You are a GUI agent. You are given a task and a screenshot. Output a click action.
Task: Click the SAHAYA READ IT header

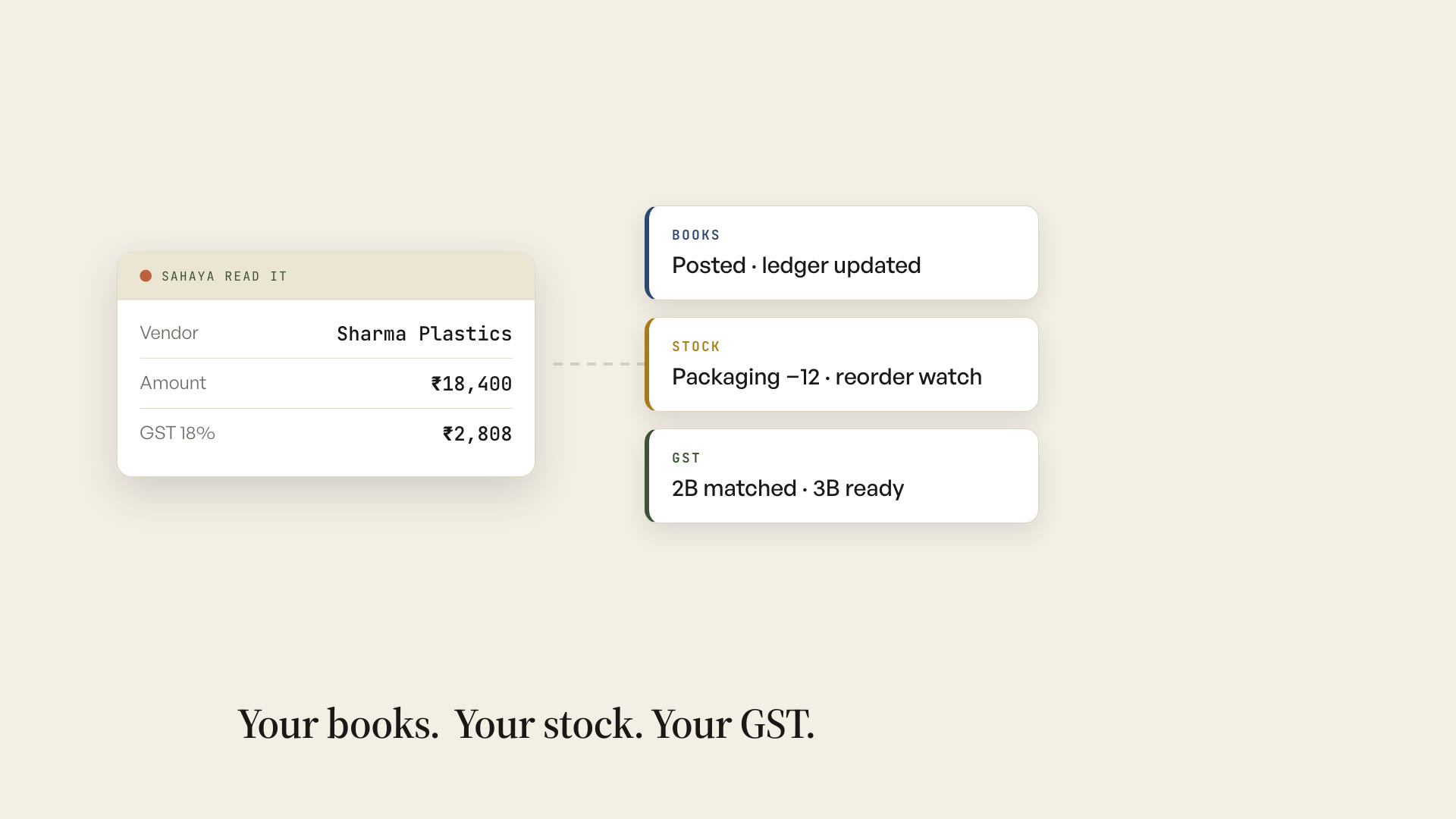point(224,277)
